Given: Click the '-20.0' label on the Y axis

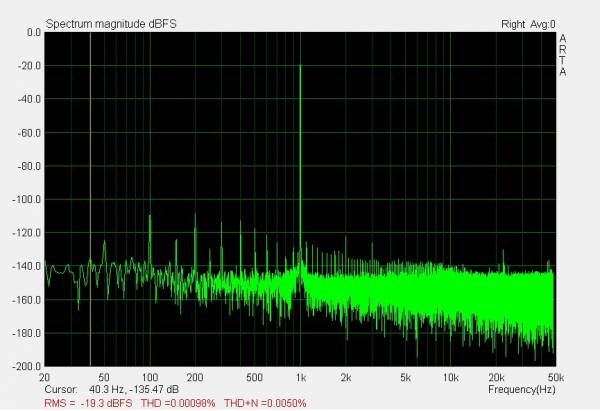Looking at the screenshot, I should coord(29,66).
